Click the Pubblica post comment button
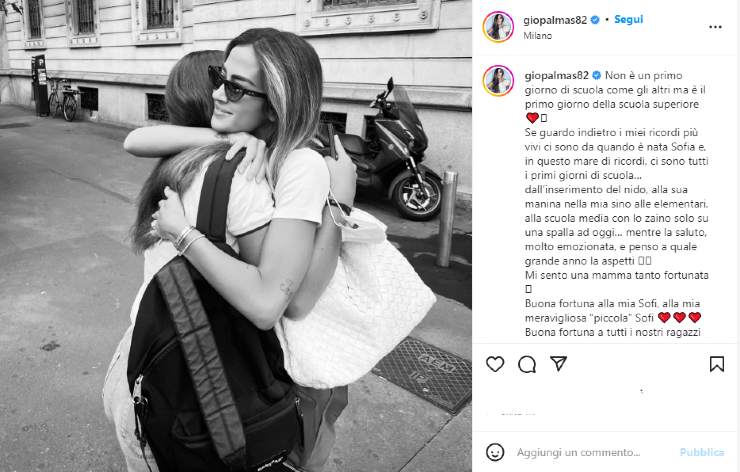This screenshot has width=740, height=472. pos(701,452)
